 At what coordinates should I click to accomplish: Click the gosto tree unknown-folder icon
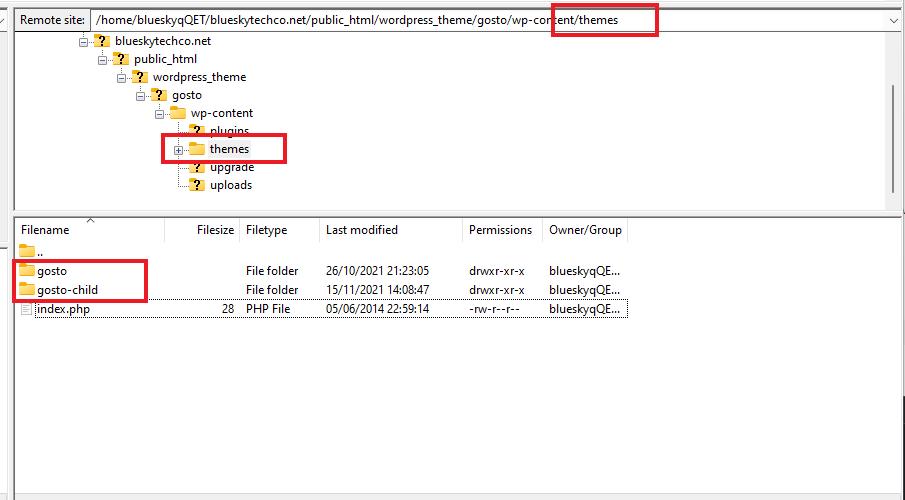159,95
